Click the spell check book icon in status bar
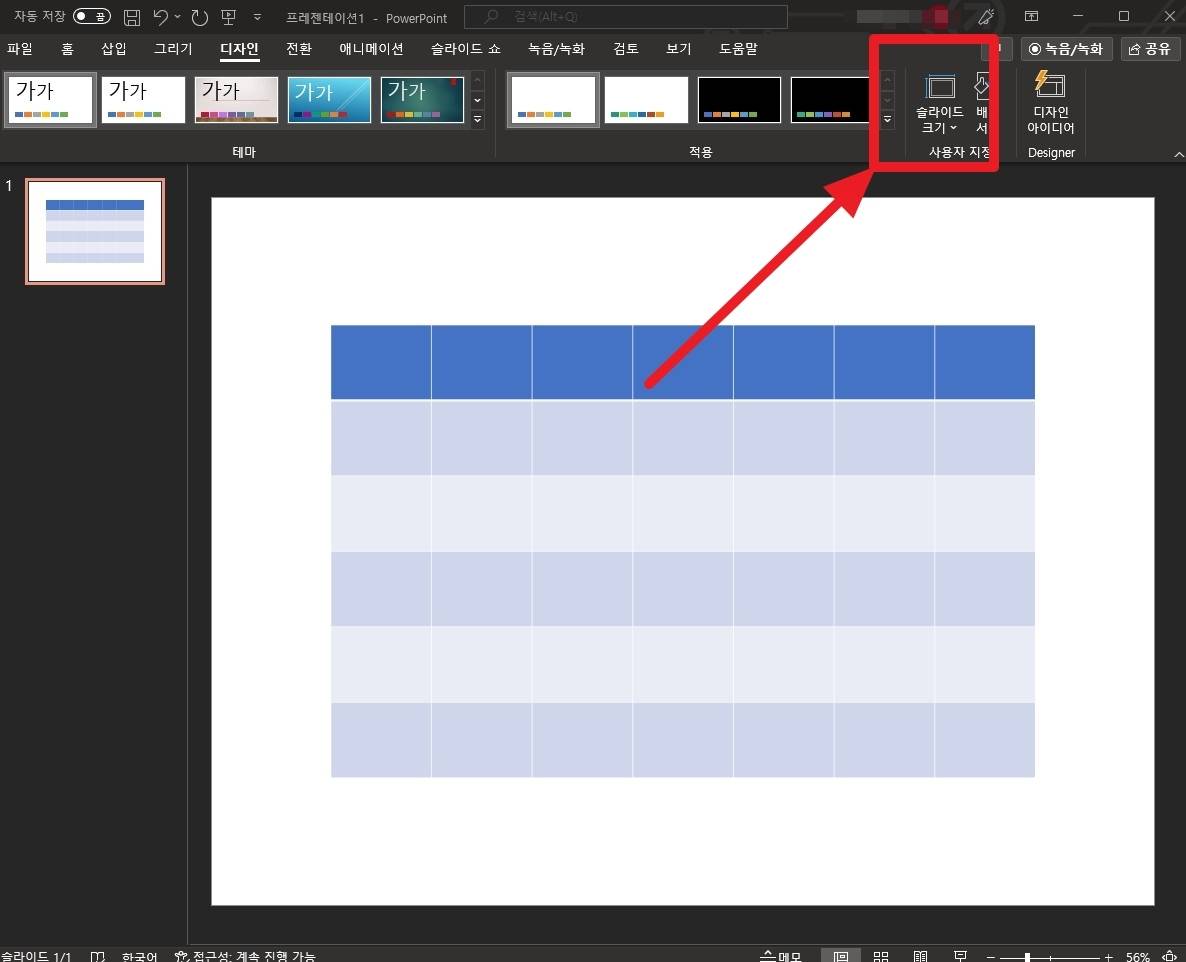 tap(98, 956)
